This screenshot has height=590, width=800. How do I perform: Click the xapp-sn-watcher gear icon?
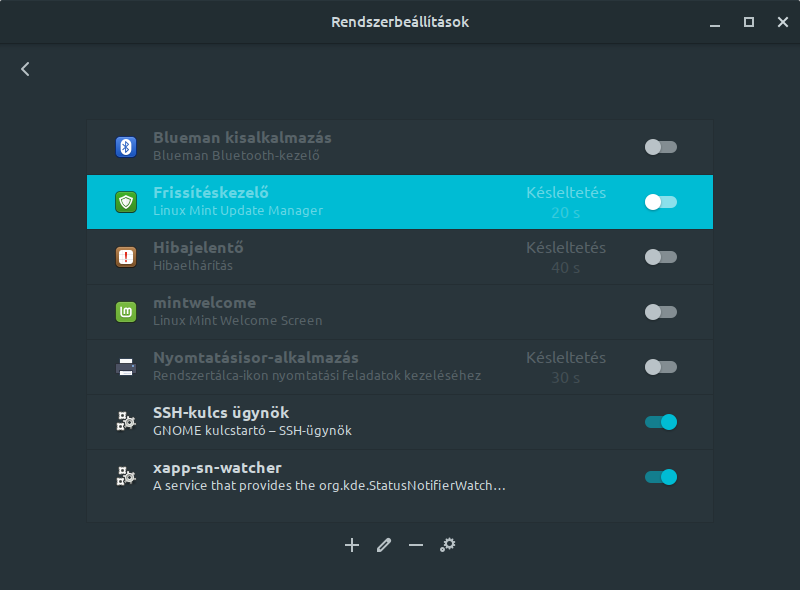pos(126,477)
